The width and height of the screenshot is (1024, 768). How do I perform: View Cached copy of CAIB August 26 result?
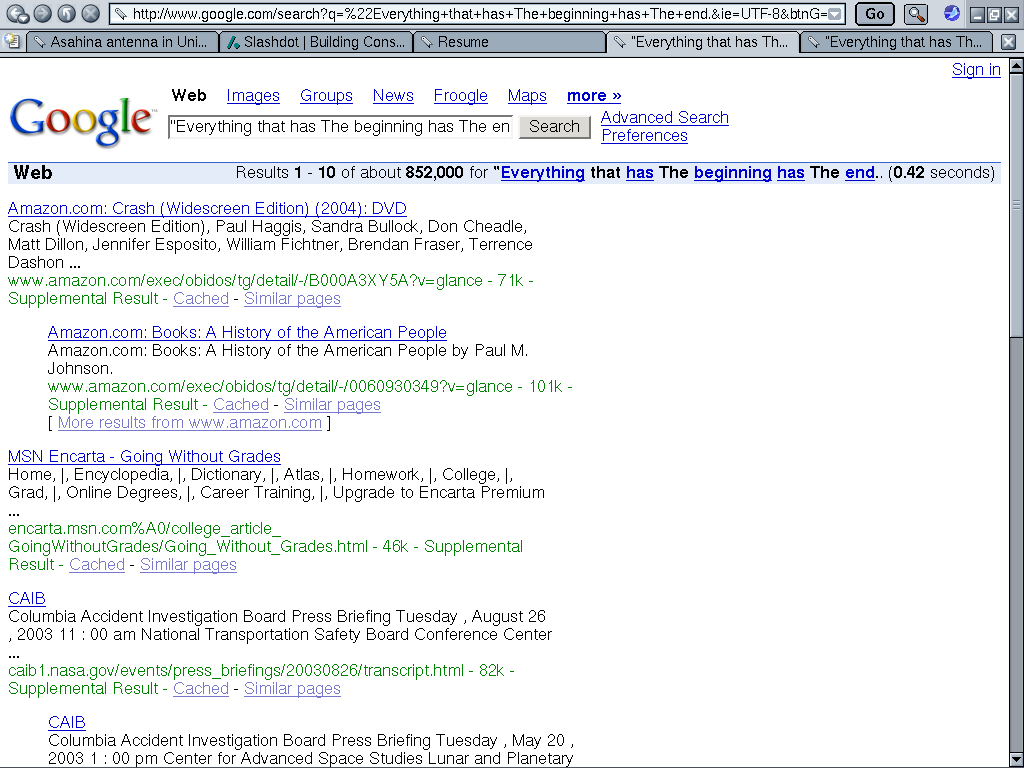(200, 688)
